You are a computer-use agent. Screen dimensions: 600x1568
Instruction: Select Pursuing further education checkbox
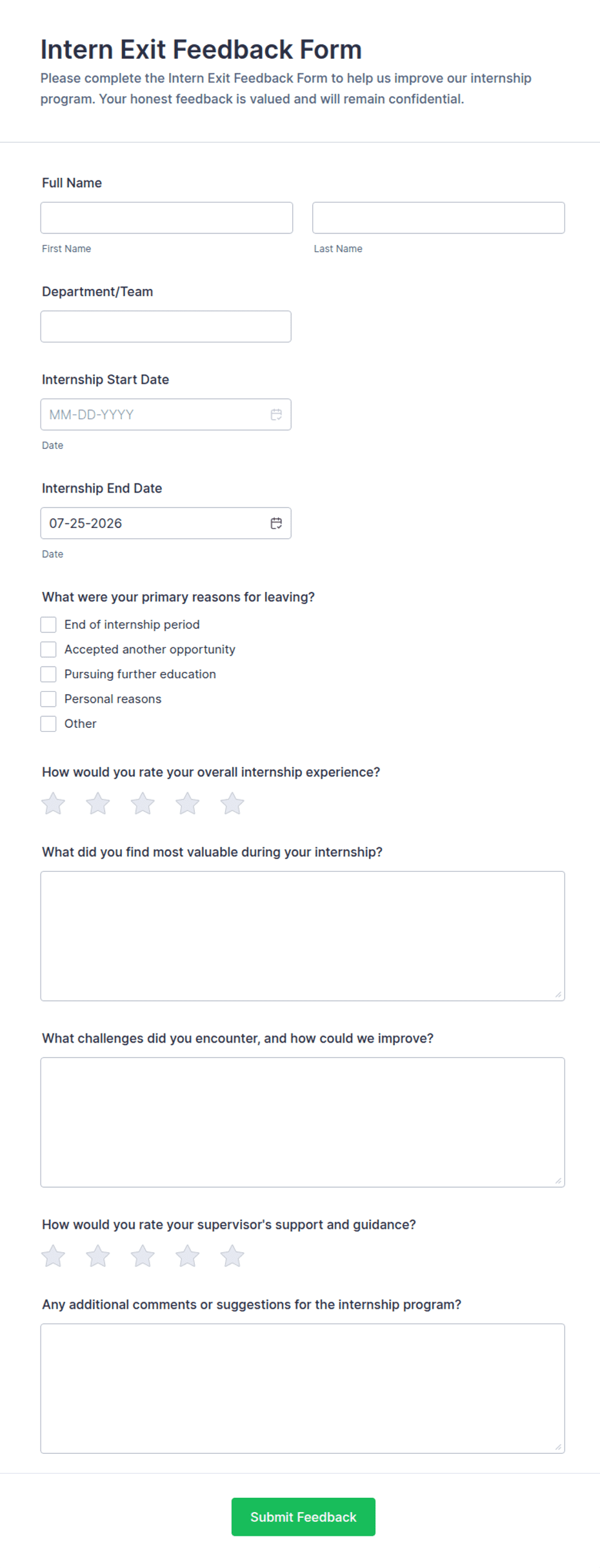[48, 674]
